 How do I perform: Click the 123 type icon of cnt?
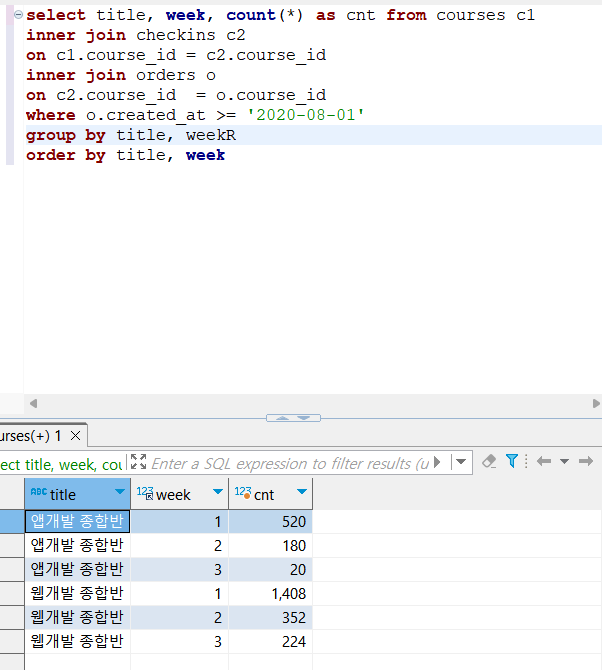(x=243, y=493)
